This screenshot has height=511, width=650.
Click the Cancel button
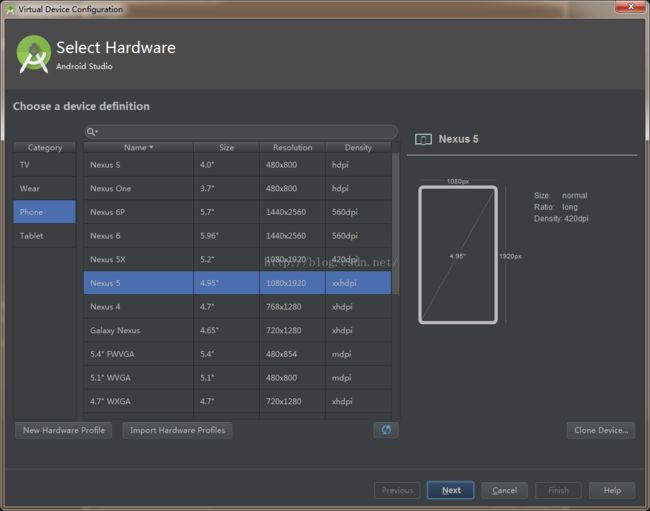point(504,490)
